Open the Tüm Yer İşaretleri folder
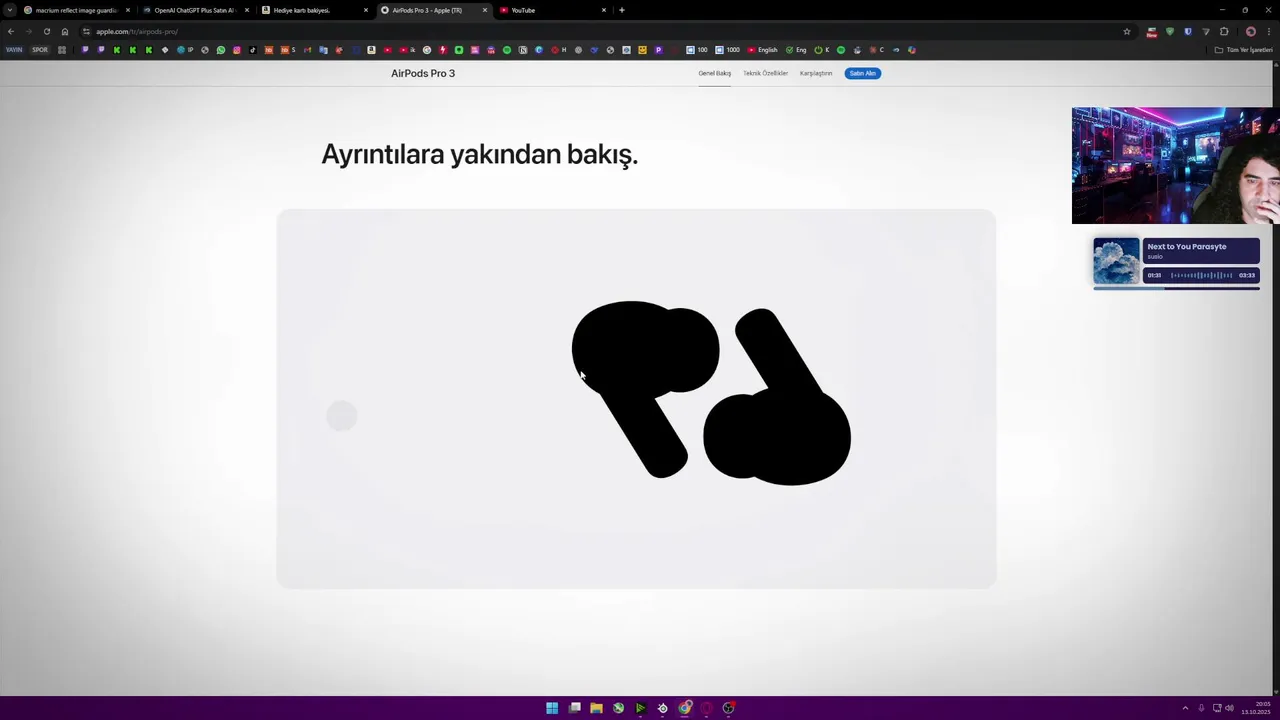The image size is (1280, 720). tap(1243, 49)
